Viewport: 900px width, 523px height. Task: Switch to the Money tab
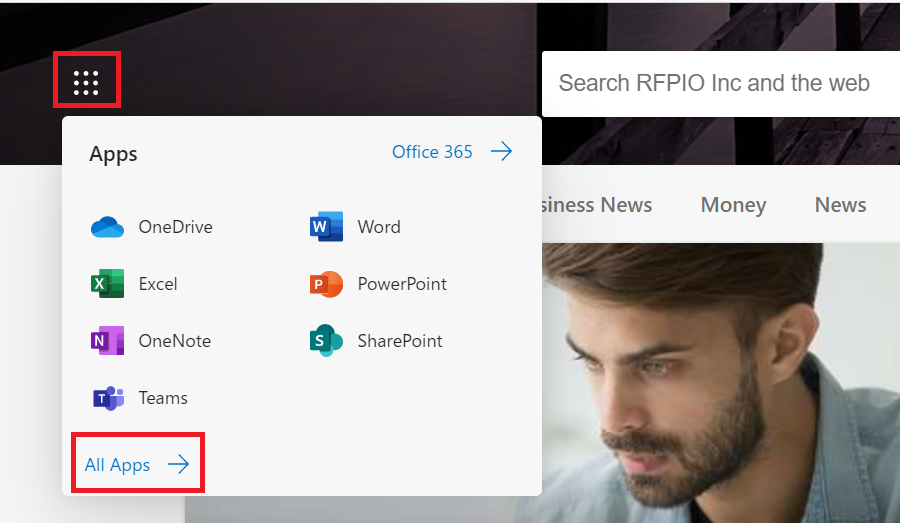point(734,205)
